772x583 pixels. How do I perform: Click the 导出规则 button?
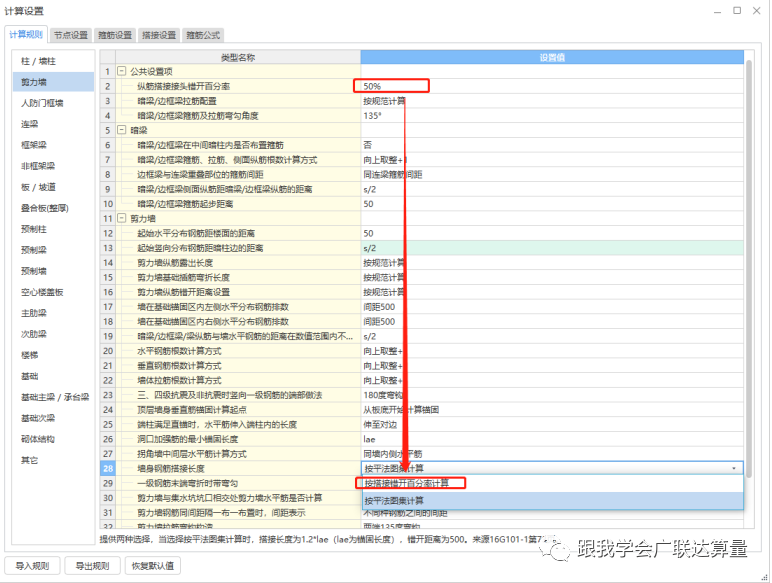point(93,566)
